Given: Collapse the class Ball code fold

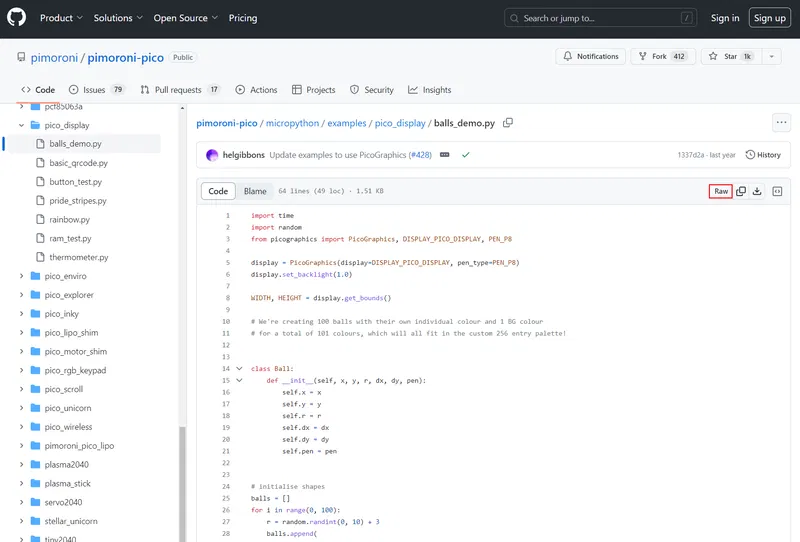Looking at the screenshot, I should [238, 369].
